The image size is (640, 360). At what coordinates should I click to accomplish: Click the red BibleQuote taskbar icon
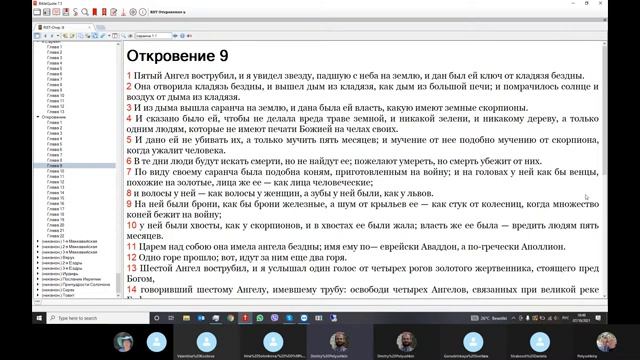pos(245,318)
